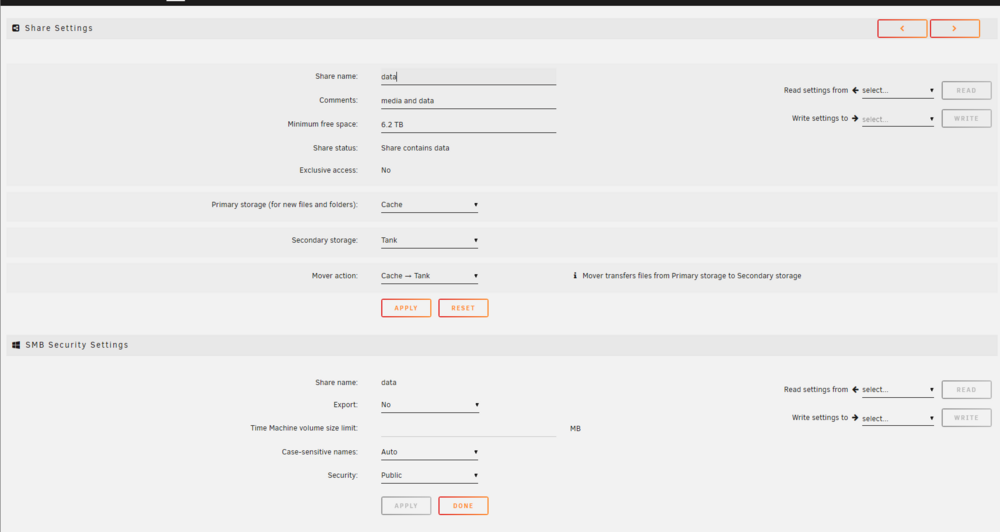1000x532 pixels.
Task: Open Share Settings 'Write settings to' dropdown
Action: (x=898, y=119)
